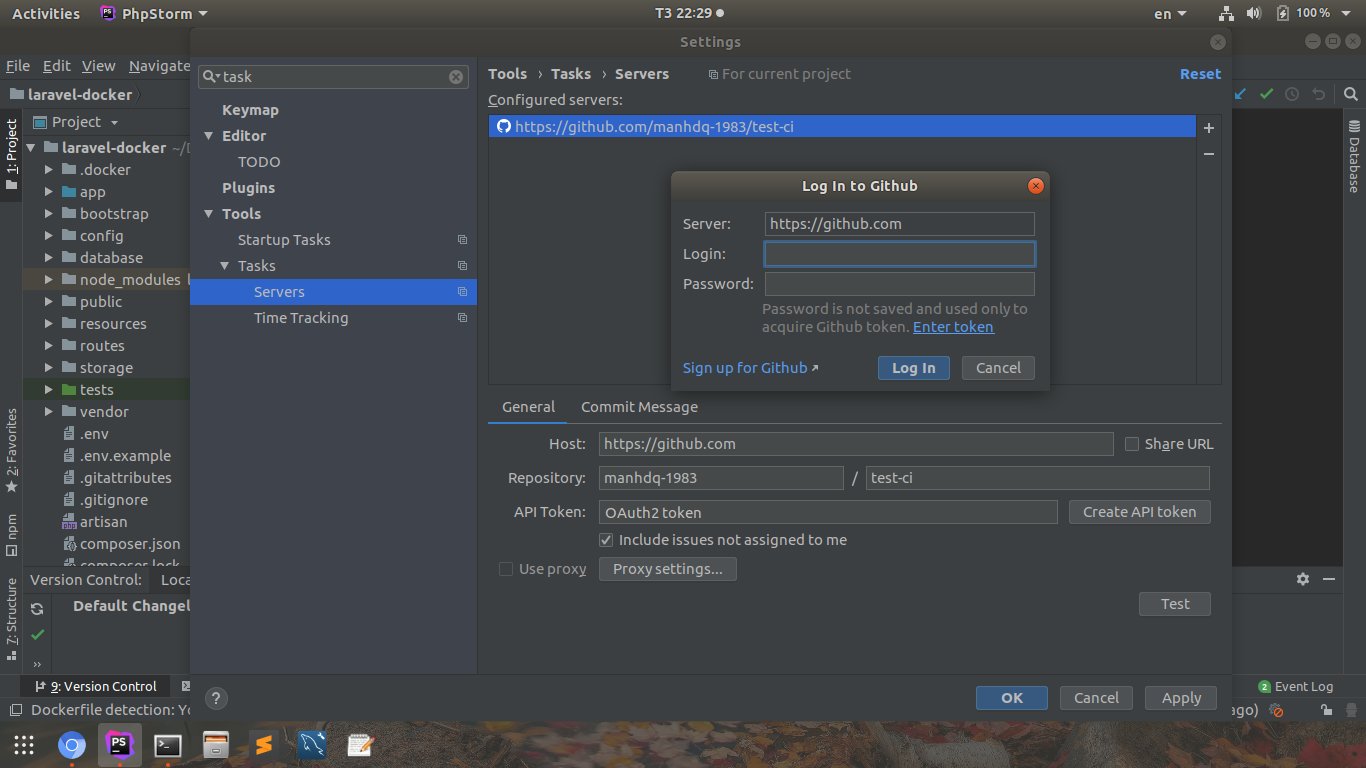Refresh changes in the Version Control panel
Screen dimensions: 1366x768
coord(37,608)
